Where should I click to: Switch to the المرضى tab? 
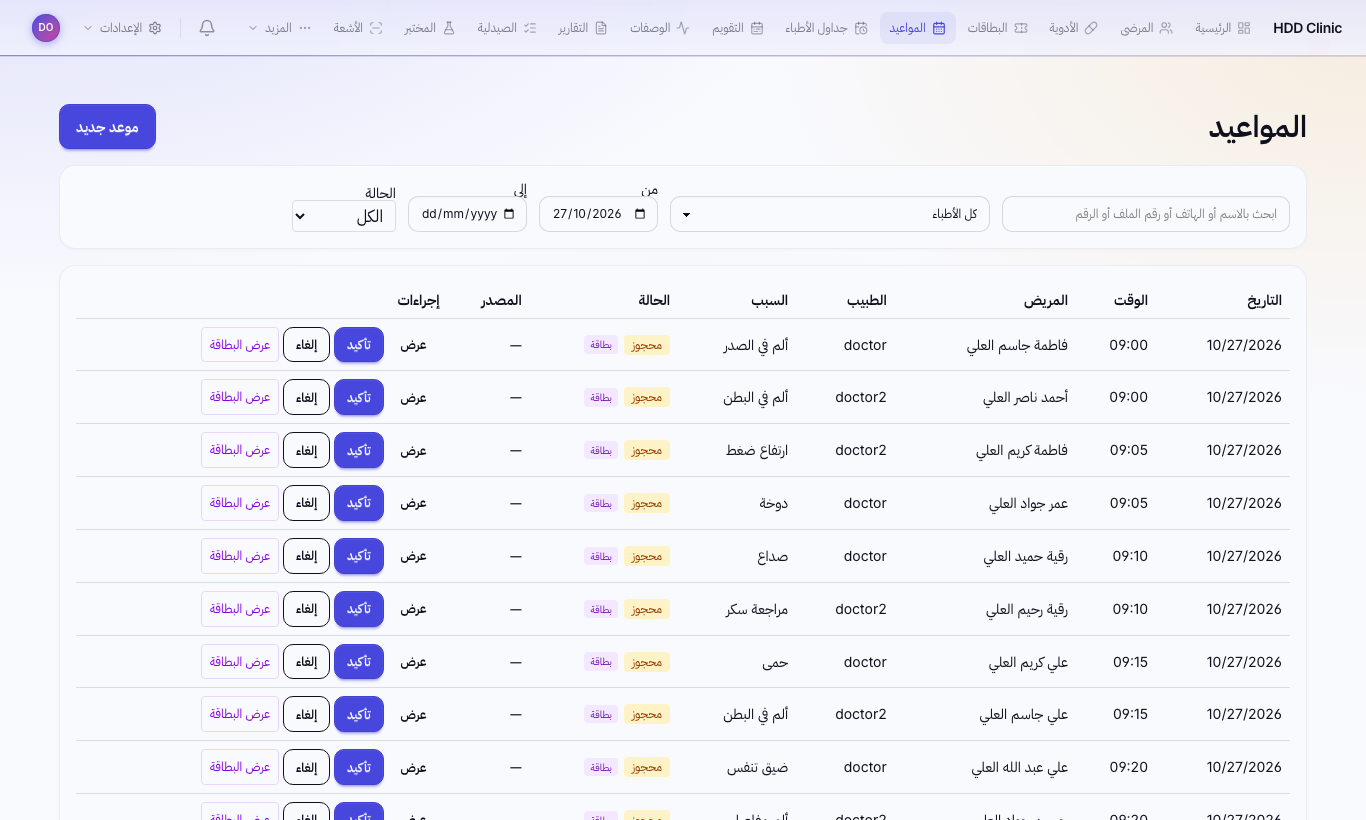(1146, 28)
